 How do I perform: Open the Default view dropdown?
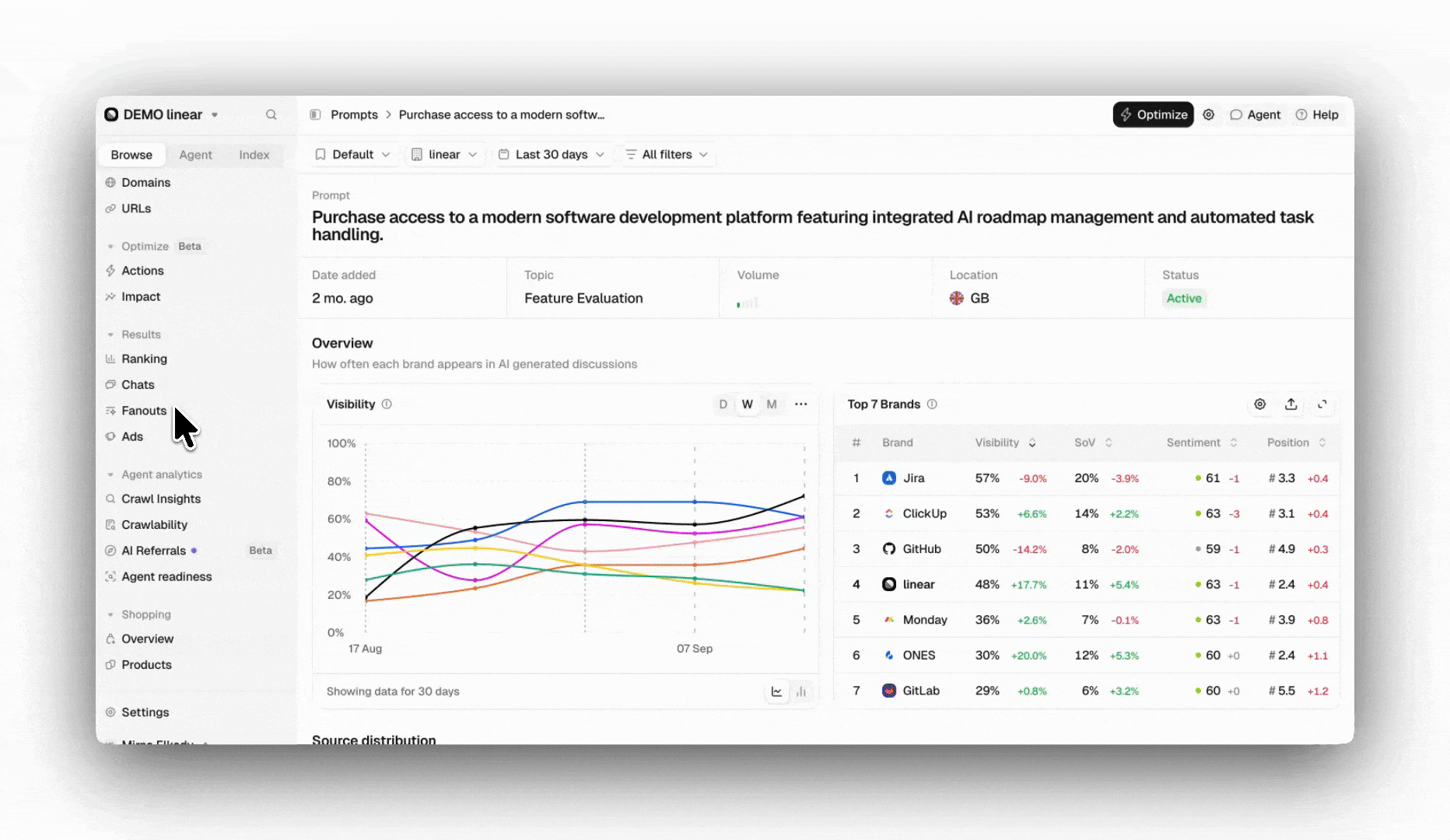tap(352, 154)
